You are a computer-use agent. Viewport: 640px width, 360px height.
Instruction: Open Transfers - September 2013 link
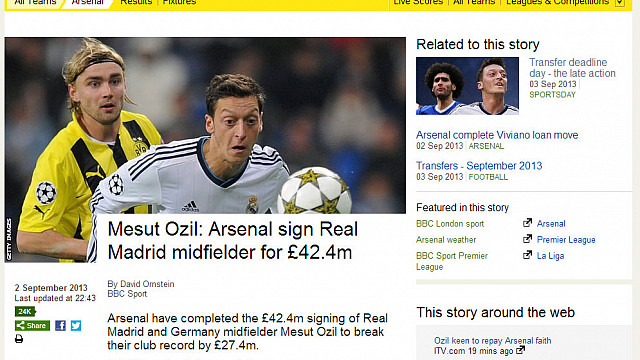coord(479,166)
